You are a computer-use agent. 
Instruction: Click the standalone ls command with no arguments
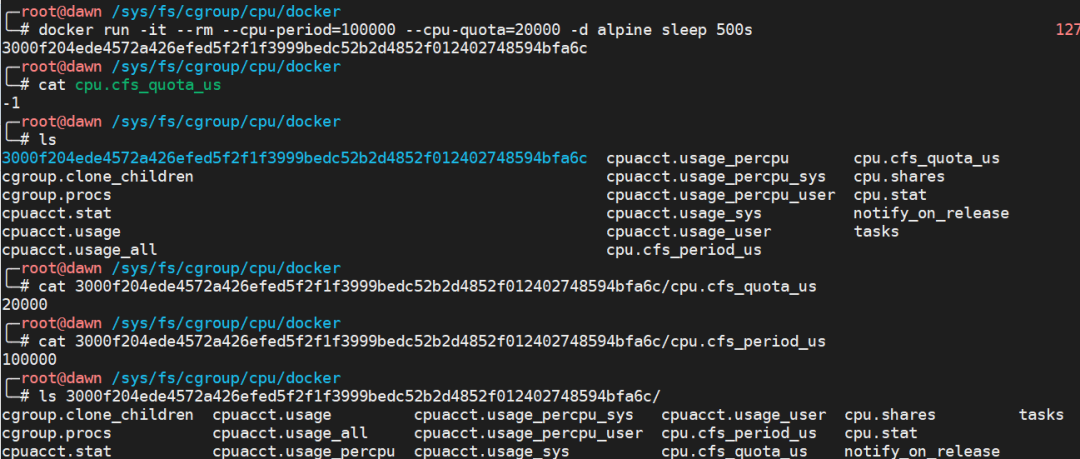coord(47,140)
